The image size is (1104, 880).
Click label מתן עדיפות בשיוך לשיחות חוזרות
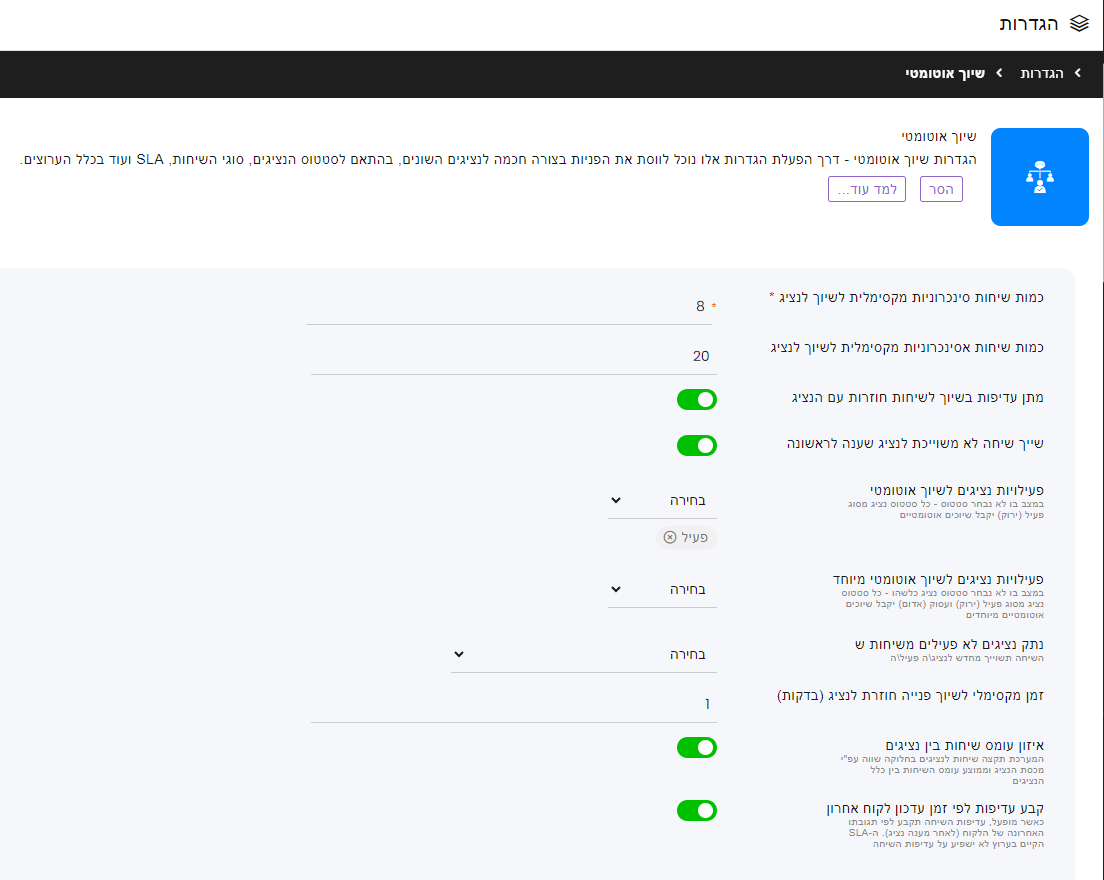coord(917,398)
